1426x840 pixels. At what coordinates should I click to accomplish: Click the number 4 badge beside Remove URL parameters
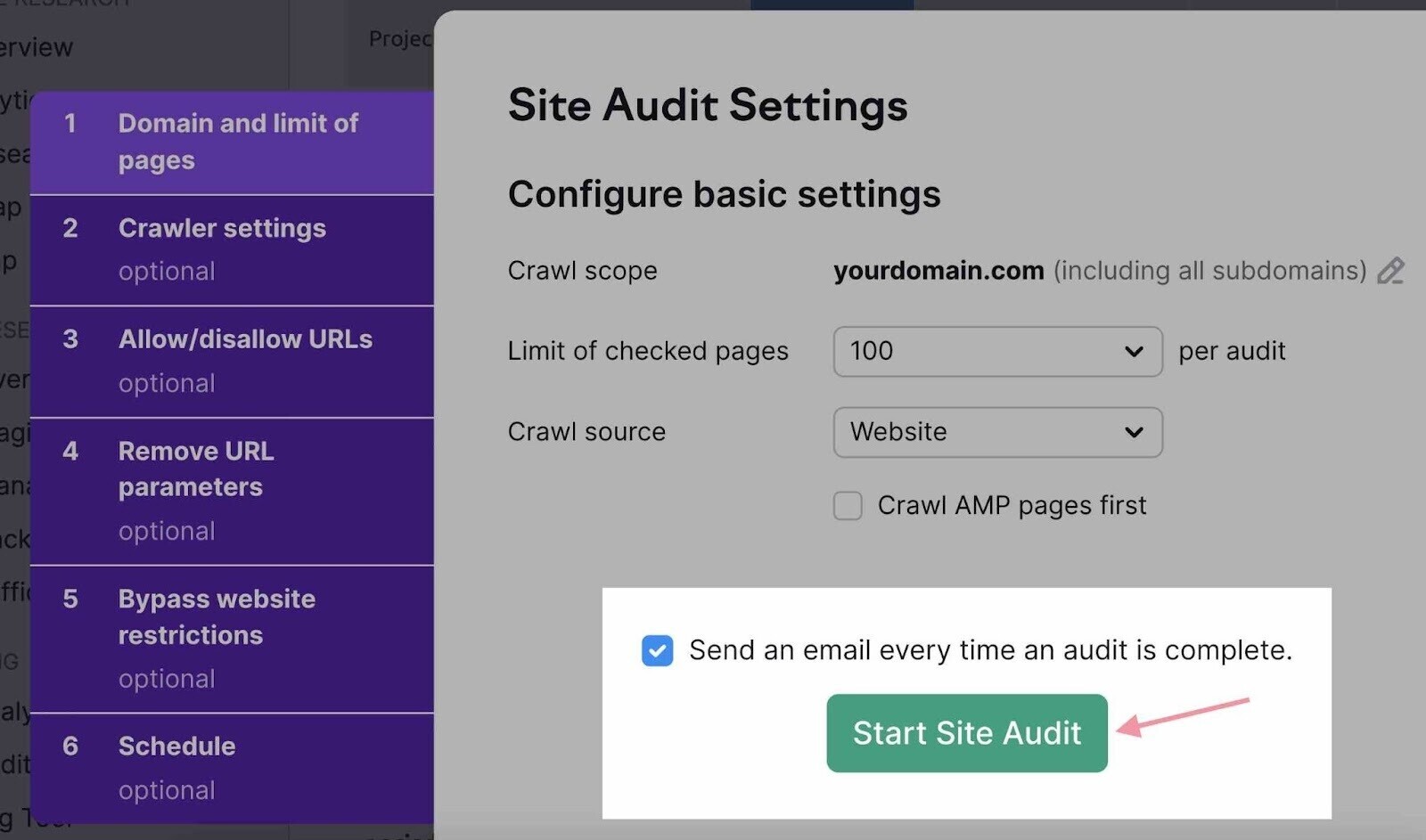(x=70, y=453)
